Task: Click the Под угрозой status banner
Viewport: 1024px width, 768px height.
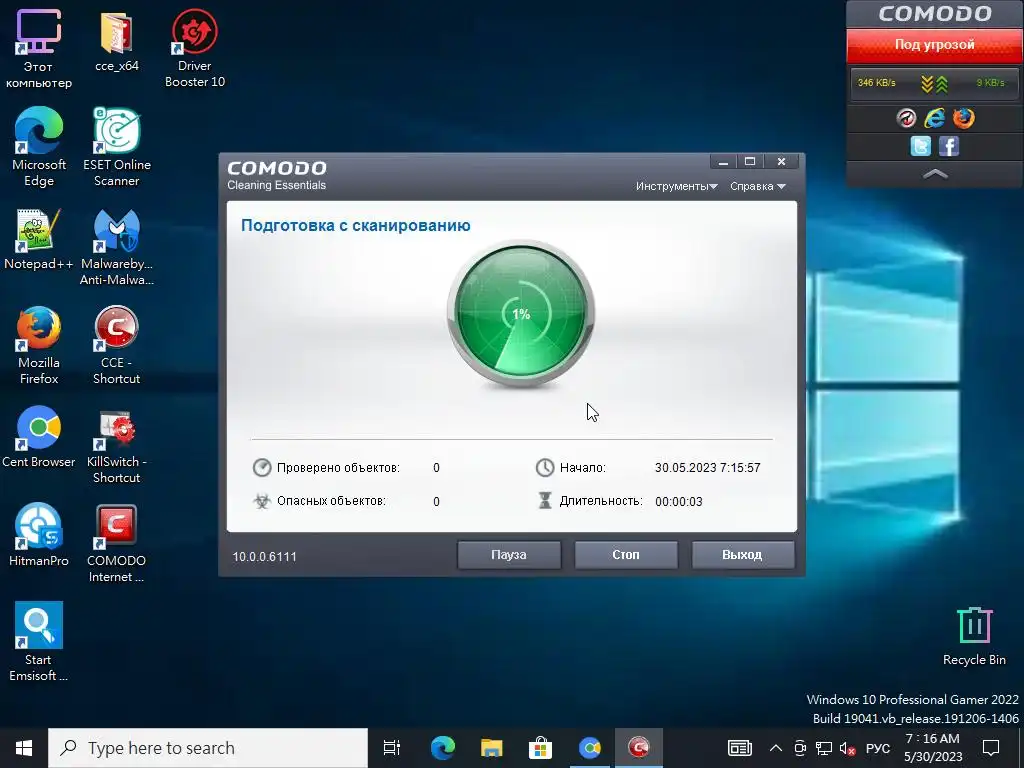Action: coord(935,44)
